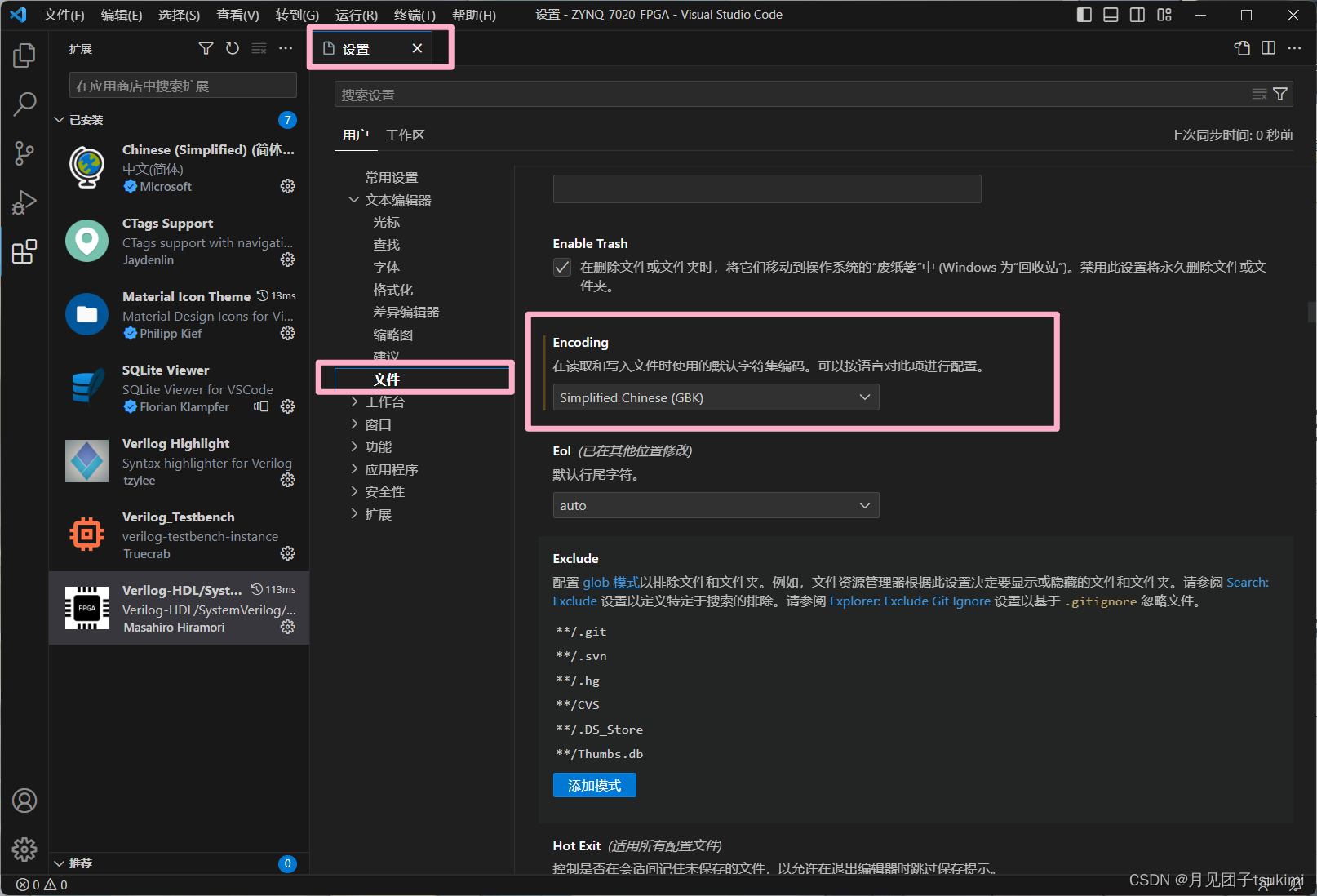Screen dimensions: 1317x896
Task: Open the 终端(T) menu
Action: click(x=413, y=14)
